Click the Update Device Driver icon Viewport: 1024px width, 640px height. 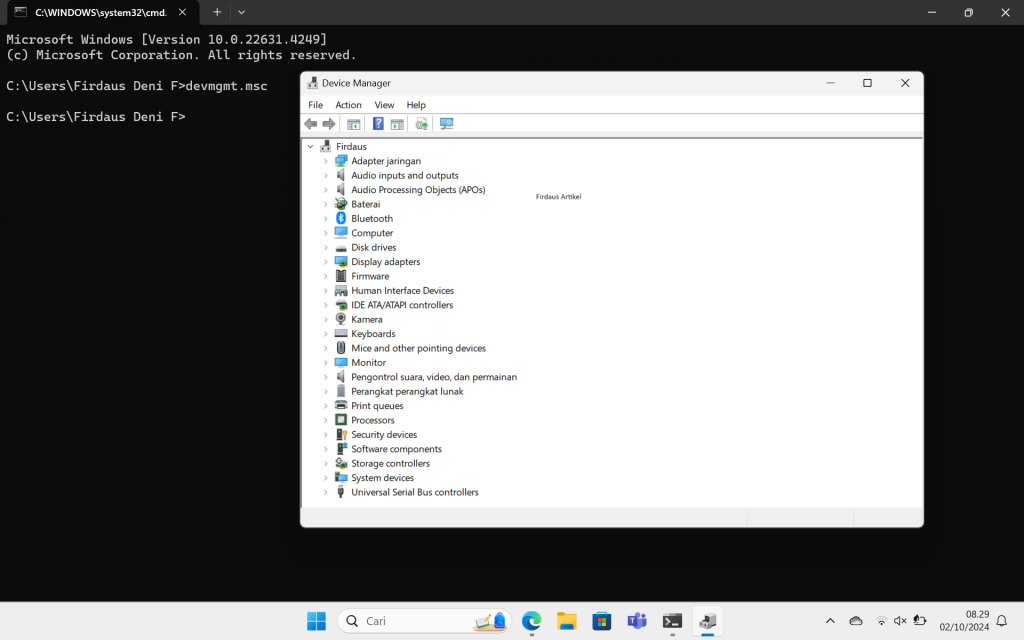421,124
